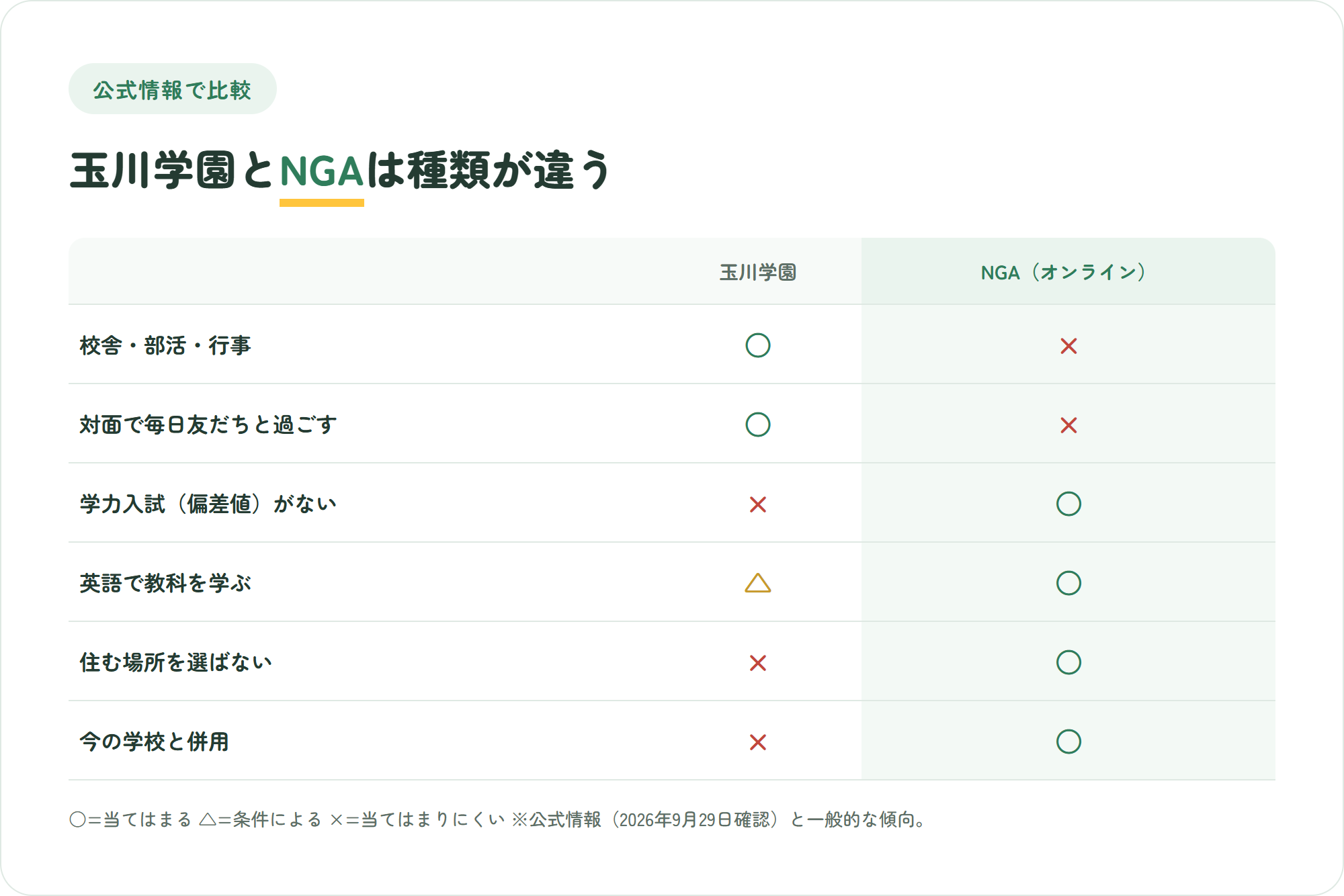1344x896 pixels.
Task: Click circle icon for 玉川学園 in 校舎・部活・行事 row
Action: [758, 345]
